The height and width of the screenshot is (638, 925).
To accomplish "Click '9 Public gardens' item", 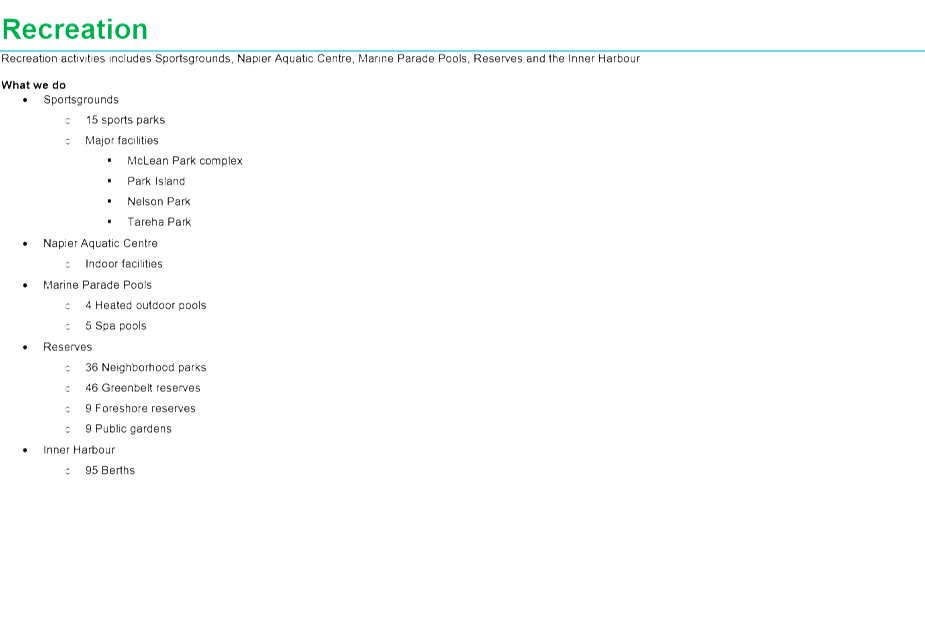I will (x=129, y=429).
